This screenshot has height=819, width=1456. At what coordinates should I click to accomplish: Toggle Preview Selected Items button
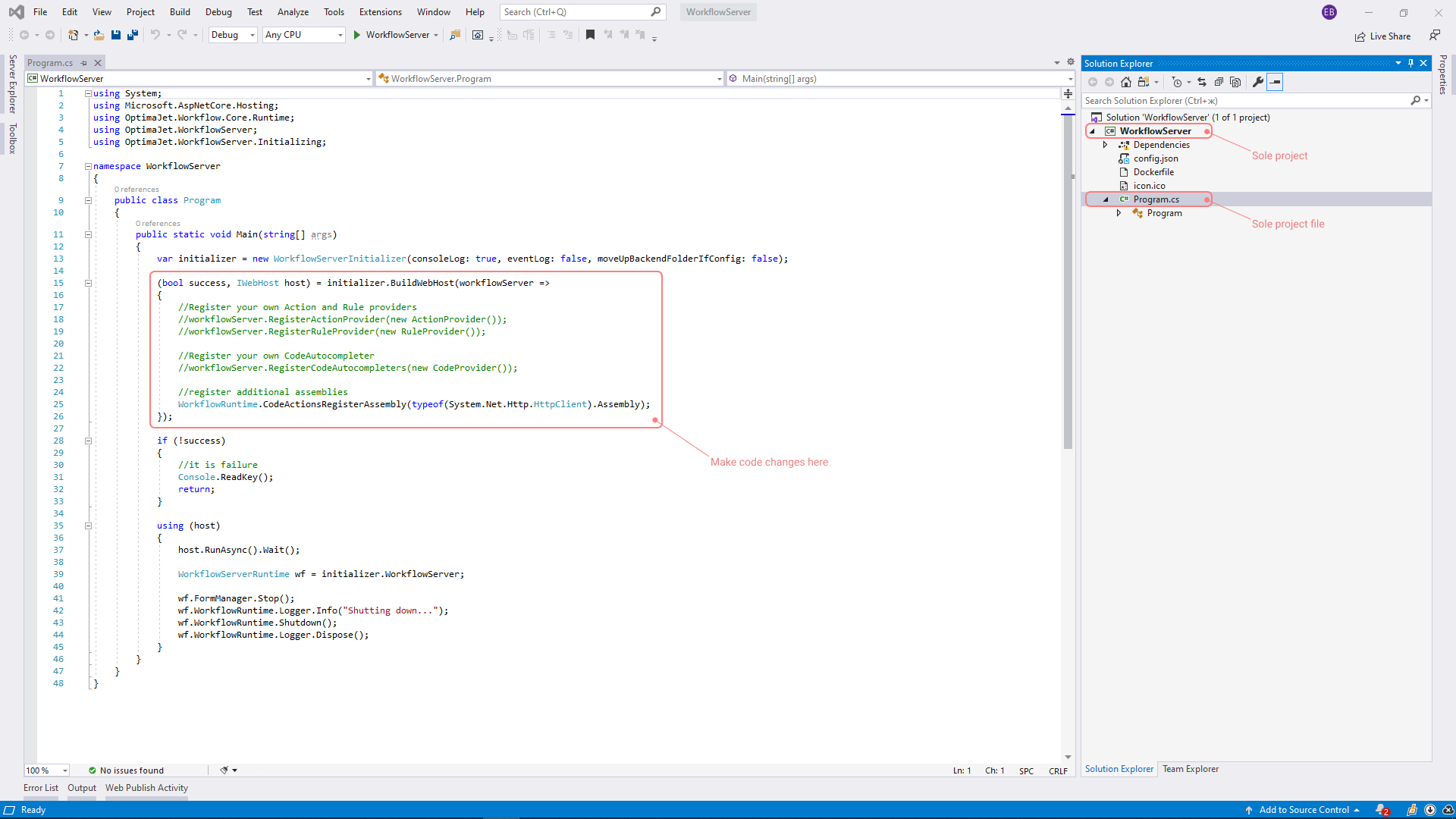pos(1275,82)
